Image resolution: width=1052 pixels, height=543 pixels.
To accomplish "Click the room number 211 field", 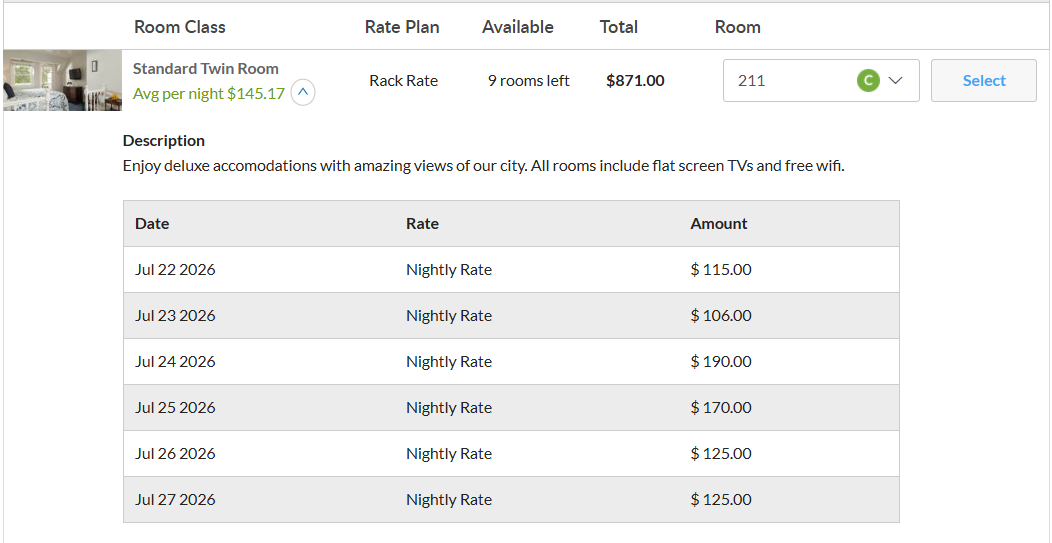I will coord(821,81).
